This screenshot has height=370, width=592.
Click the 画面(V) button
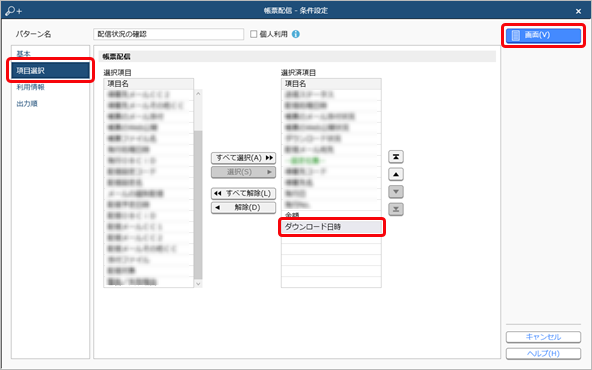[x=543, y=35]
